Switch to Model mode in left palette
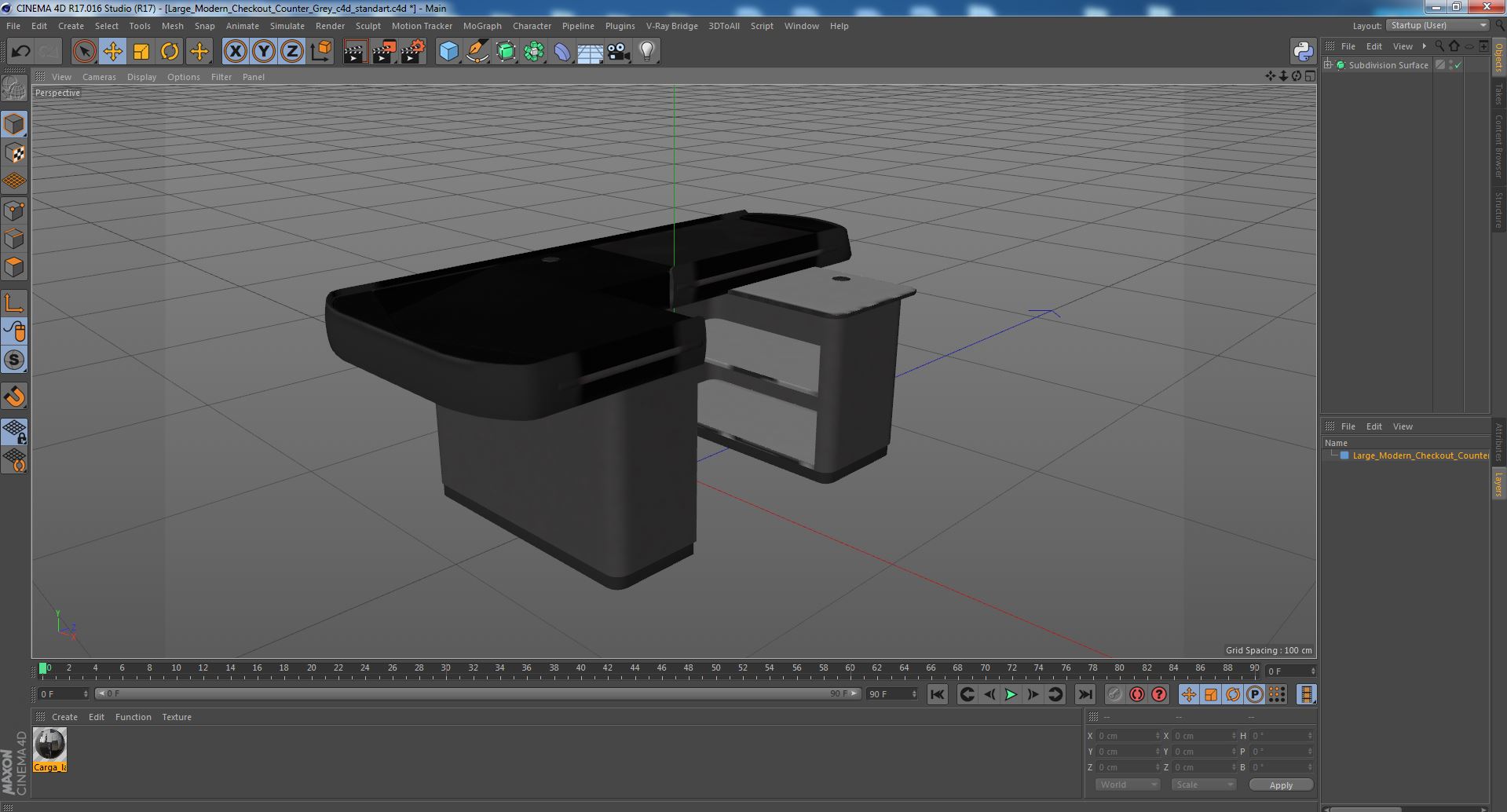The image size is (1507, 812). coord(15,124)
